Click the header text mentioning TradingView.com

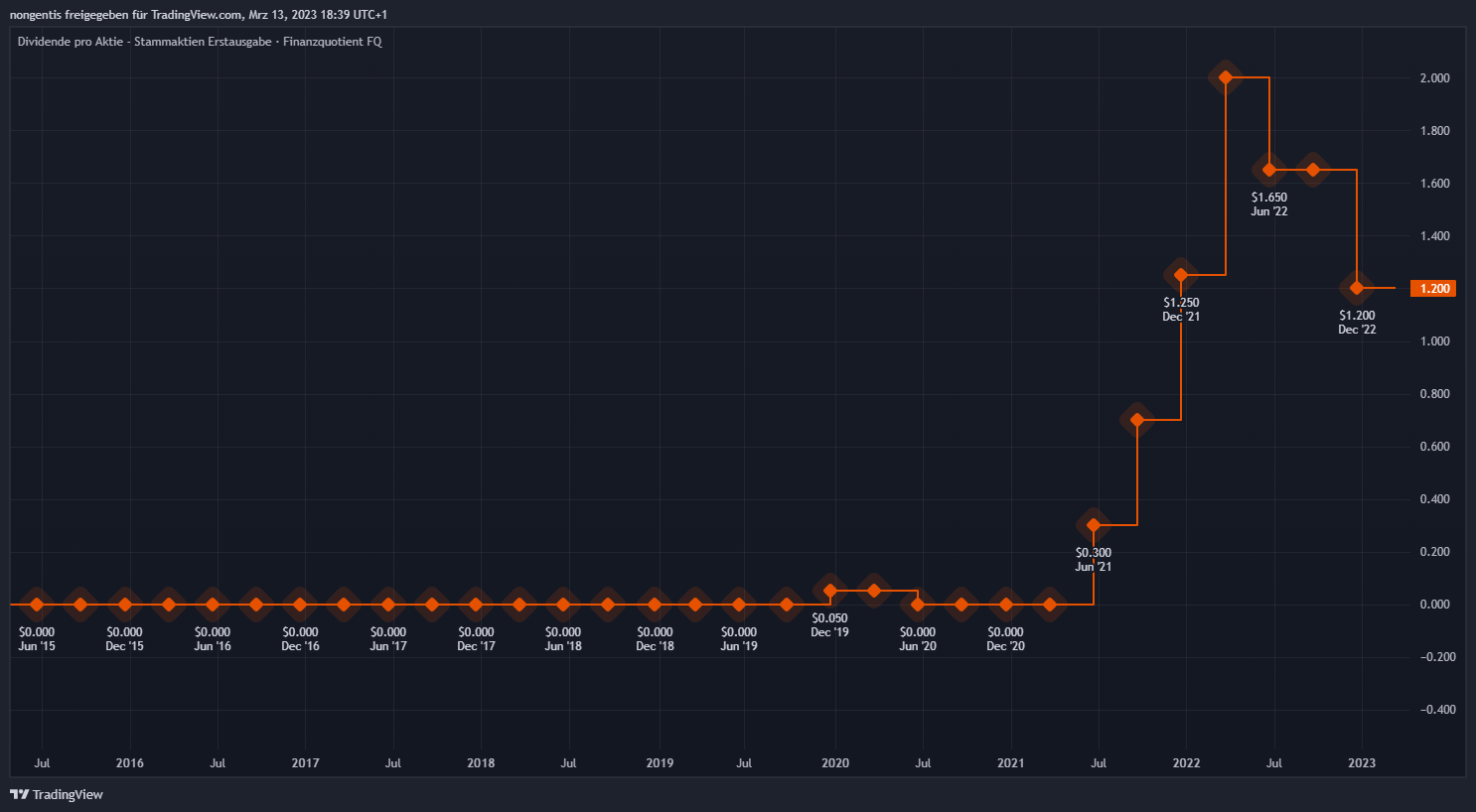tap(199, 15)
